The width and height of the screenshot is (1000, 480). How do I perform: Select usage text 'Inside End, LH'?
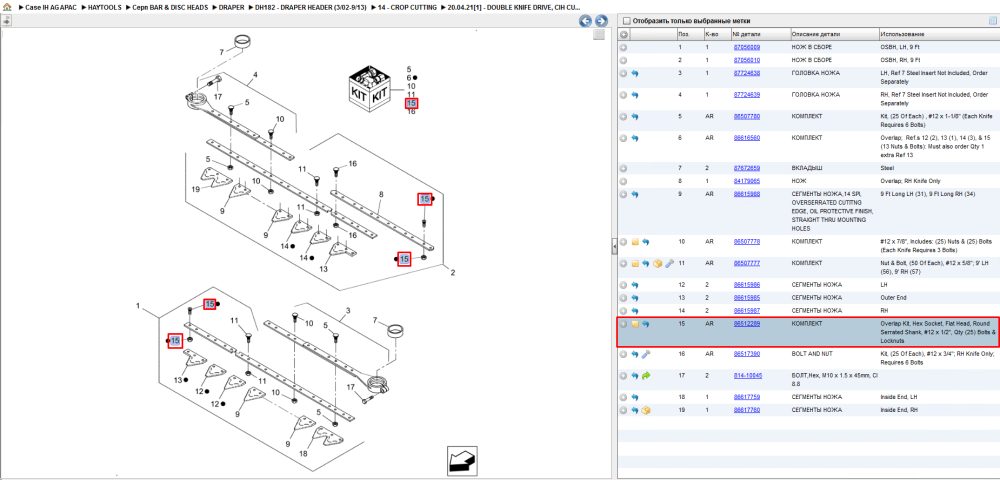(899, 397)
